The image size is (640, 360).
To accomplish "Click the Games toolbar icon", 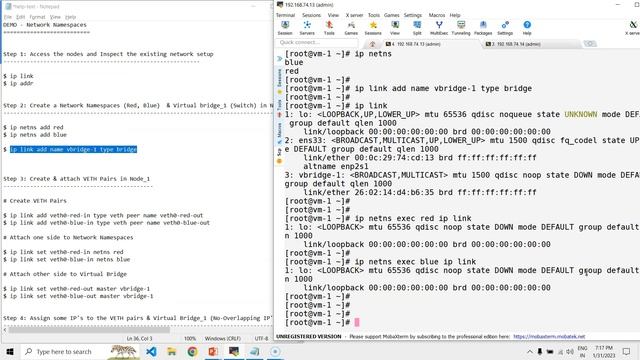I will click(351, 28).
